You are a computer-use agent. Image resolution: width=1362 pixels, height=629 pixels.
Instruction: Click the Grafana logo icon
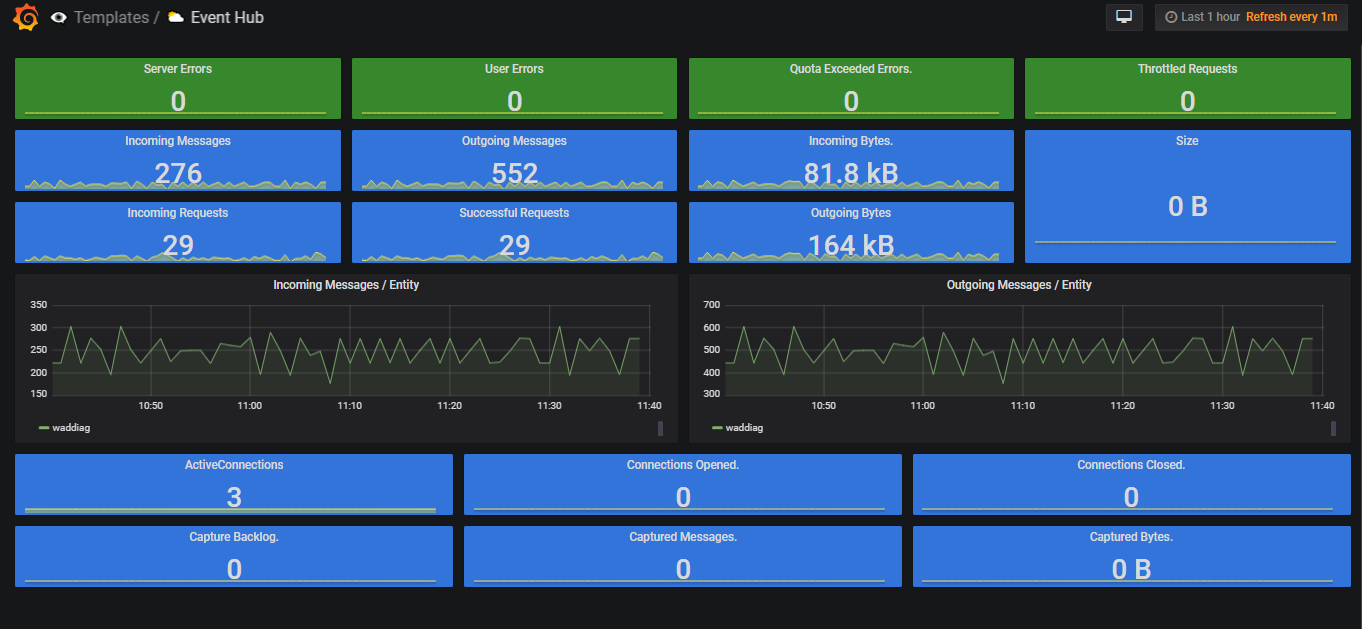pyautogui.click(x=25, y=17)
